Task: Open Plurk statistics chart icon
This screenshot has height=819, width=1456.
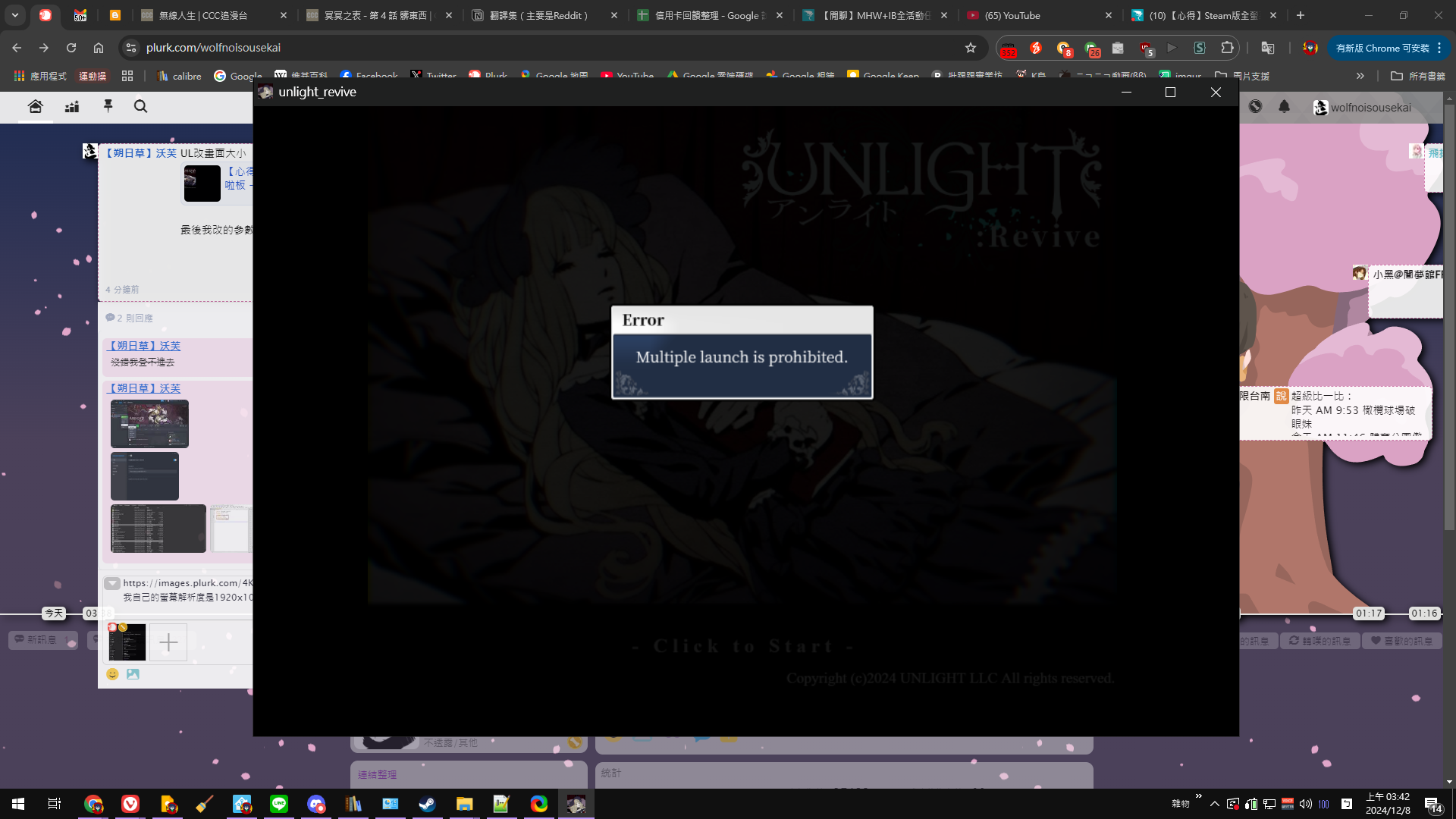Action: [72, 106]
